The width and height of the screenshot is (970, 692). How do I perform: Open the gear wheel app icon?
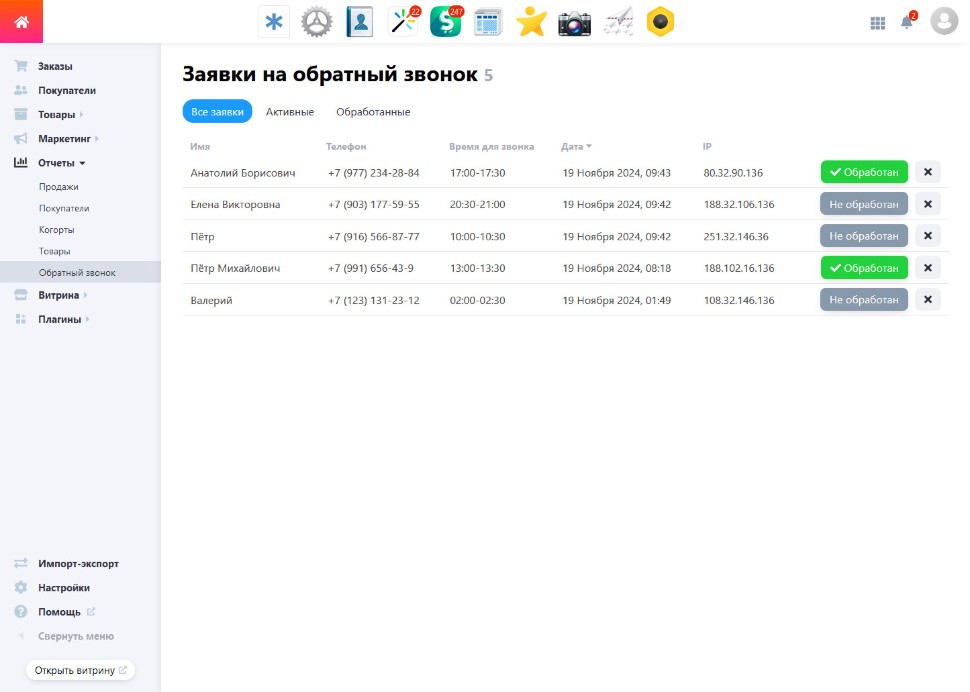[x=317, y=22]
